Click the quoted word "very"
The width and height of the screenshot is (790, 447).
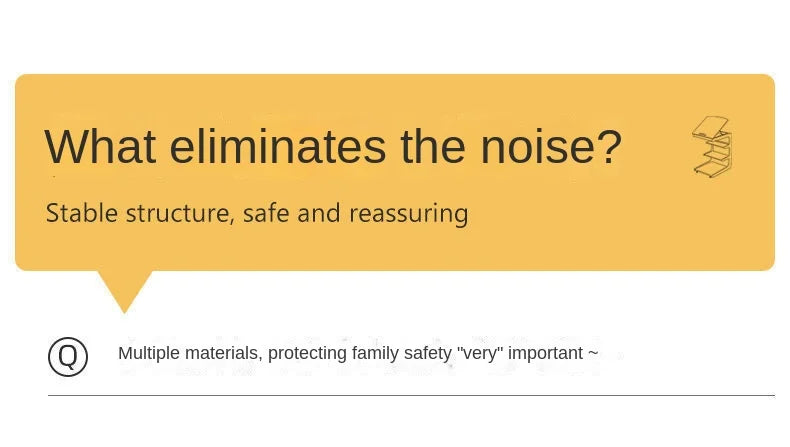tap(480, 353)
